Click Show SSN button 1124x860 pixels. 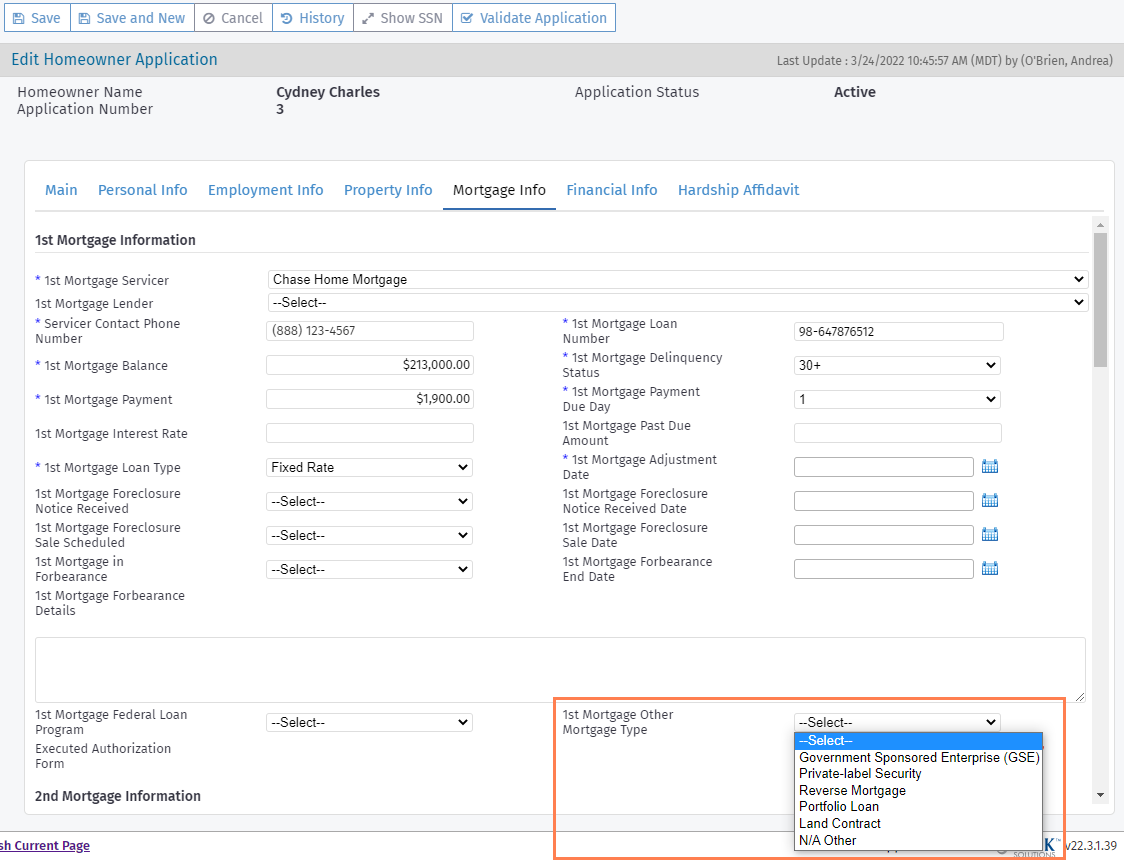[x=402, y=18]
